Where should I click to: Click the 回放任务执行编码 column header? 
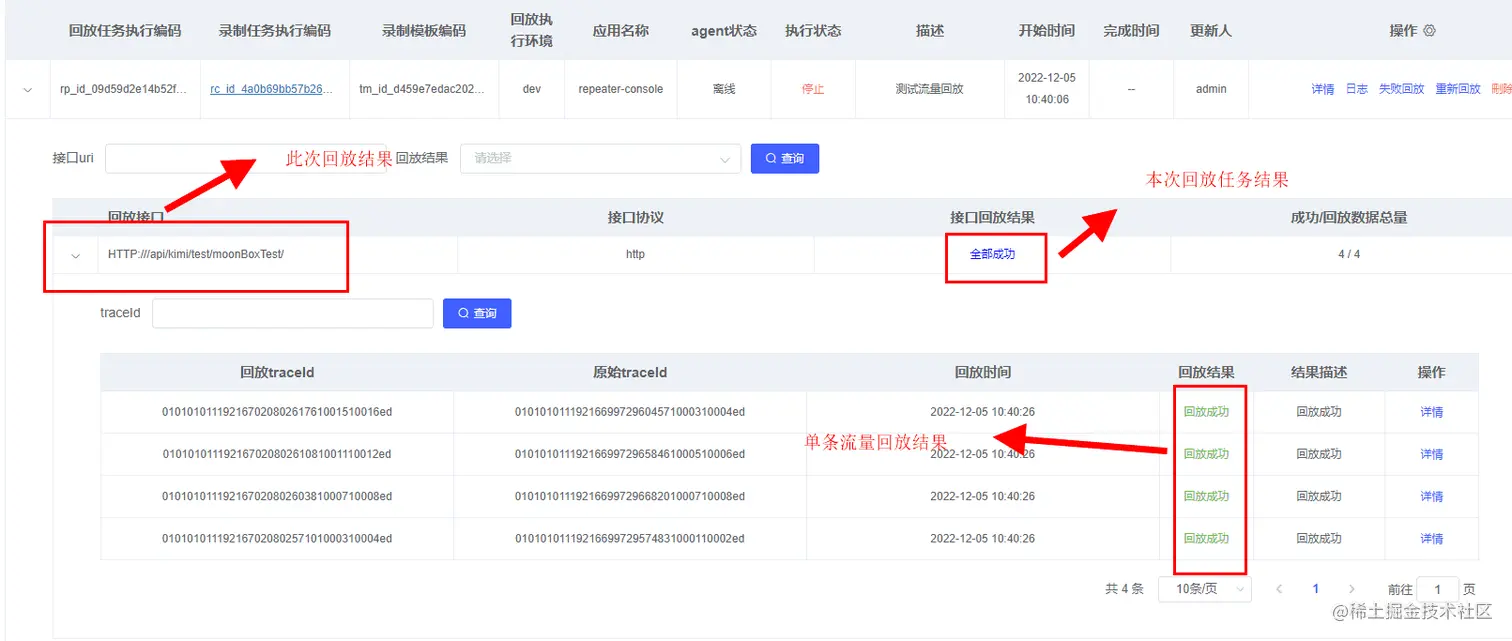pyautogui.click(x=125, y=31)
